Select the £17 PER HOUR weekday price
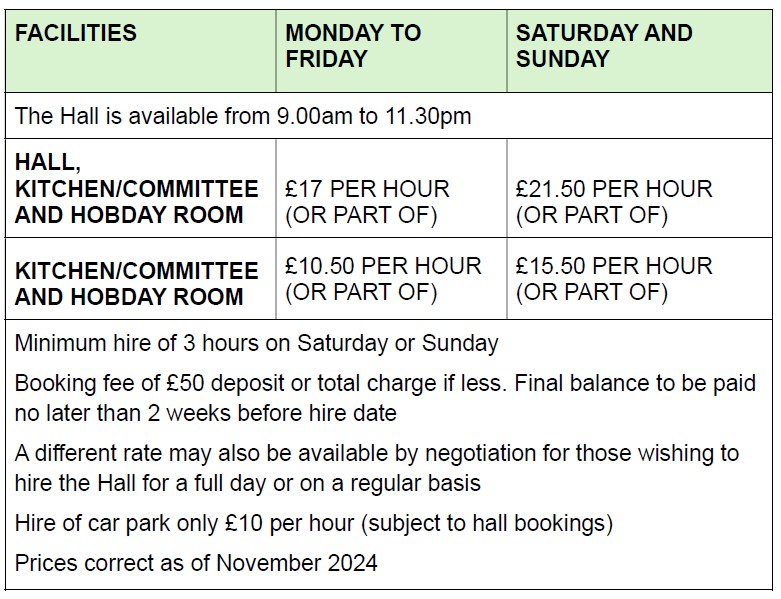The image size is (781, 599). pos(367,189)
